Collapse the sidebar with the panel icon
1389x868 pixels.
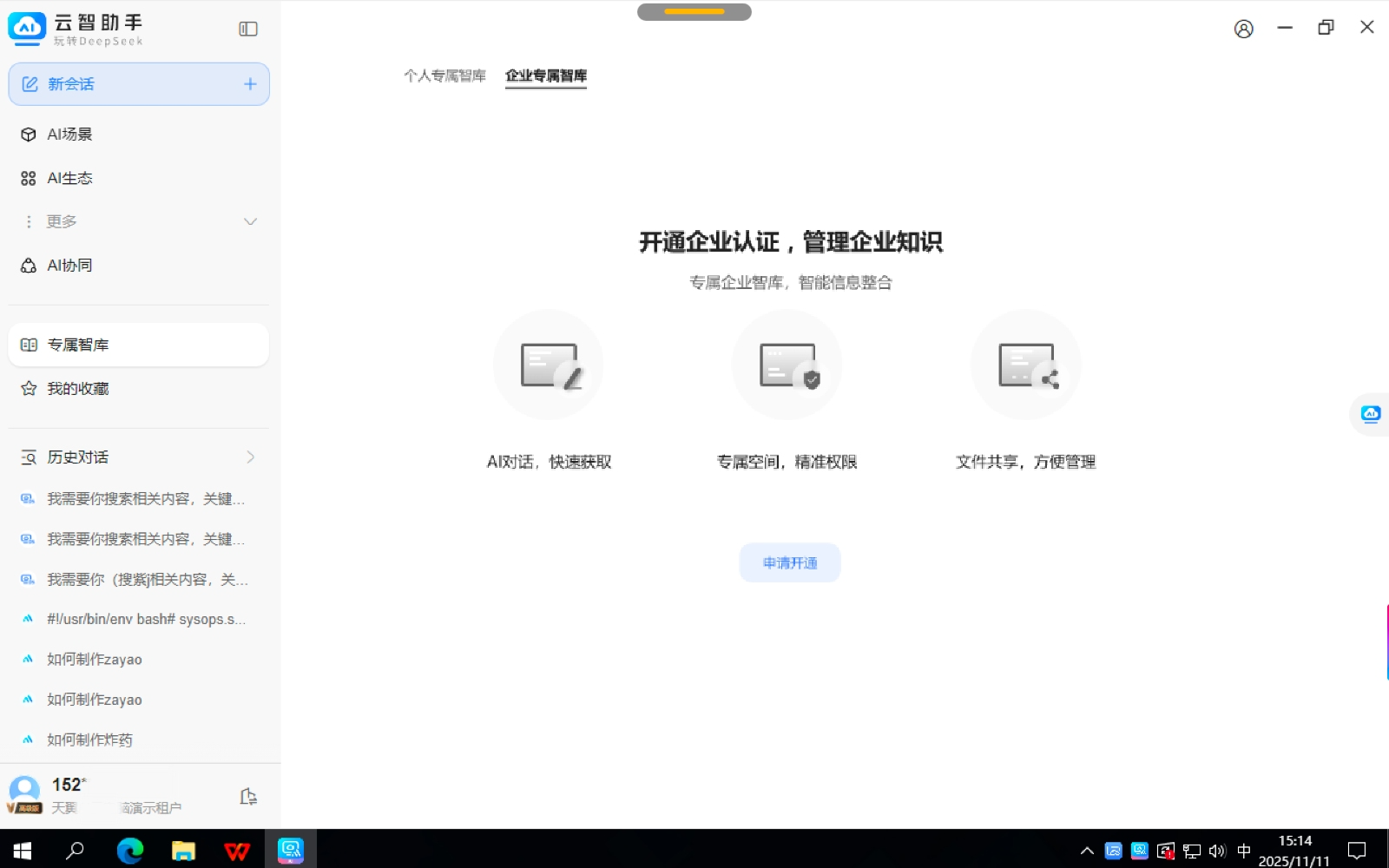(x=248, y=29)
